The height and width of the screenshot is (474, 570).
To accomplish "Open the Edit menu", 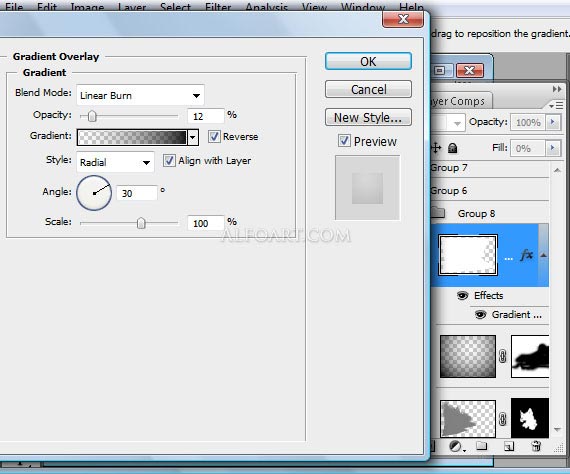I will [47, 7].
